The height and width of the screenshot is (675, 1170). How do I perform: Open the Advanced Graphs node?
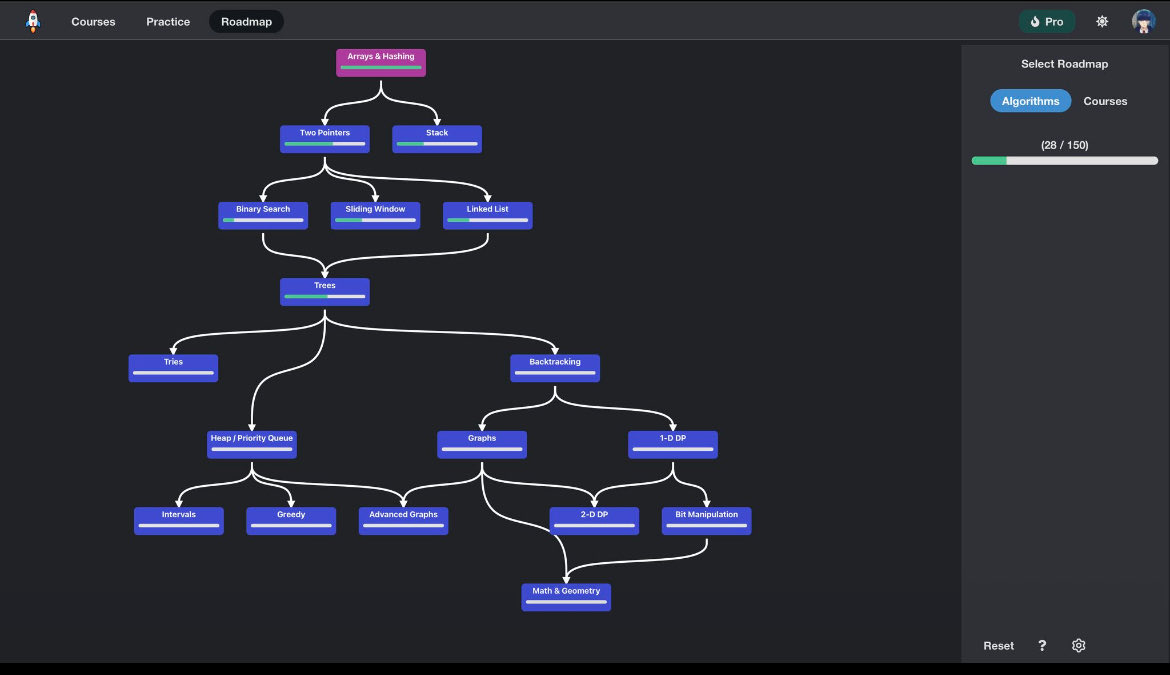[404, 521]
